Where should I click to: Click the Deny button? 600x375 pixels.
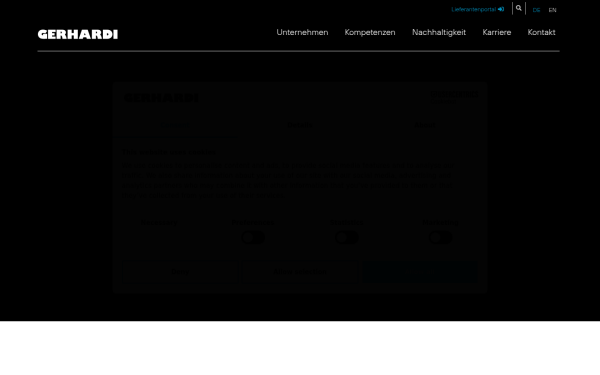(x=180, y=272)
